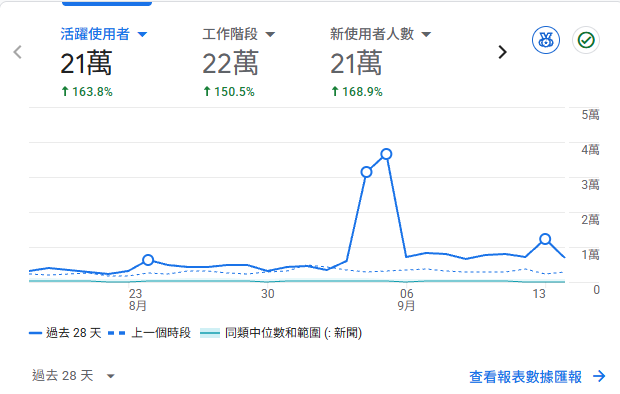The width and height of the screenshot is (620, 394).
Task: Open the 查看報表數據匯報 link
Action: click(x=525, y=377)
